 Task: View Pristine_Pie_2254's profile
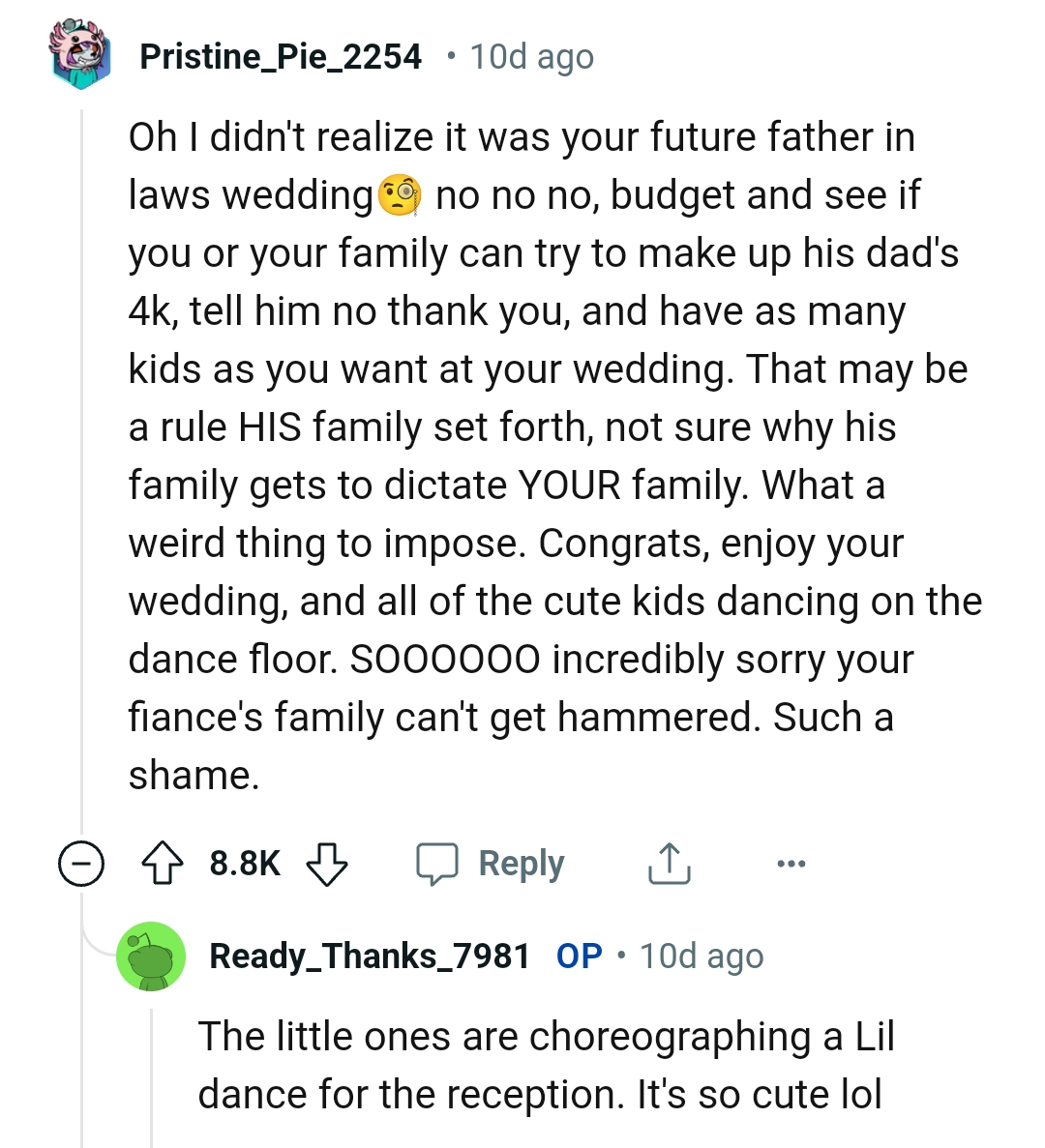(x=281, y=55)
